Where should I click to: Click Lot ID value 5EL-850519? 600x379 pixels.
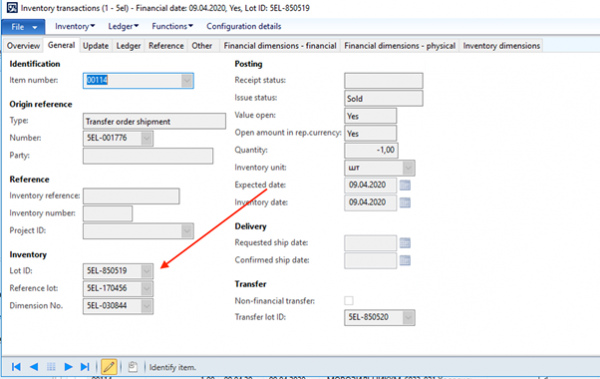pos(107,271)
